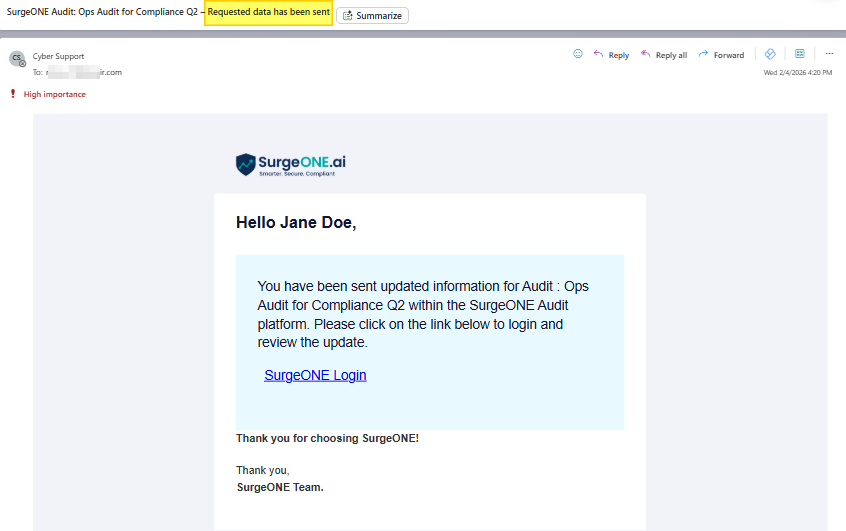Reply to the Cyber Support email
The height and width of the screenshot is (531, 846).
(611, 55)
